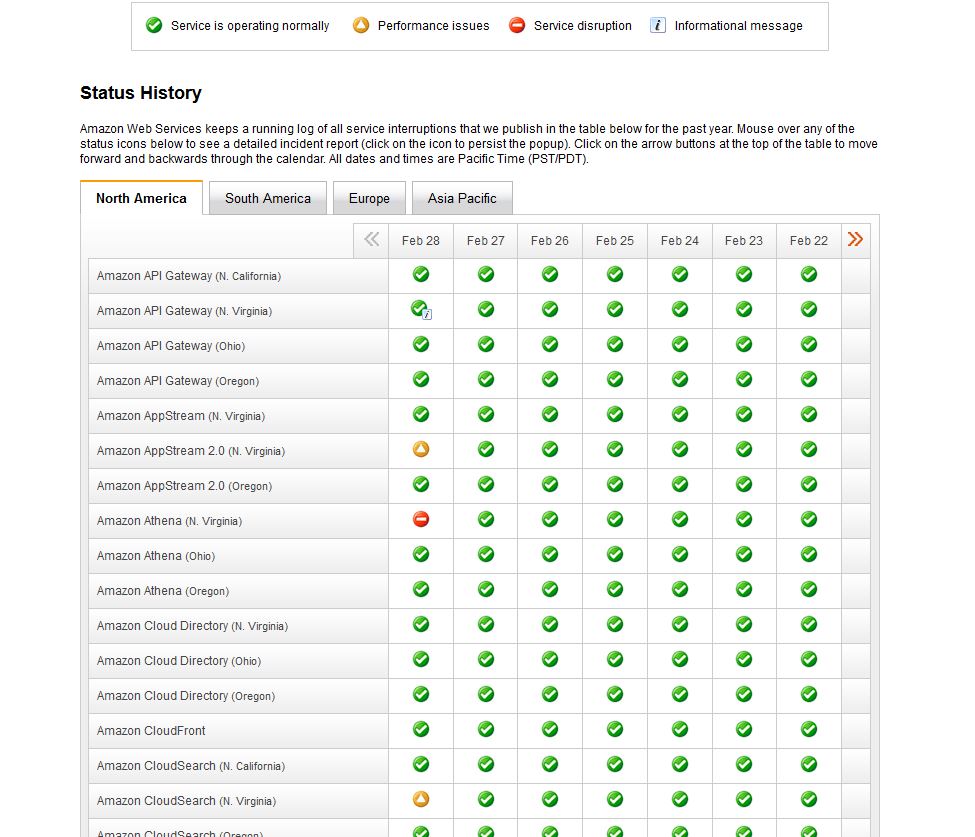The width and height of the screenshot is (975, 837).
Task: Switch to the Europe tab
Action: [369, 198]
